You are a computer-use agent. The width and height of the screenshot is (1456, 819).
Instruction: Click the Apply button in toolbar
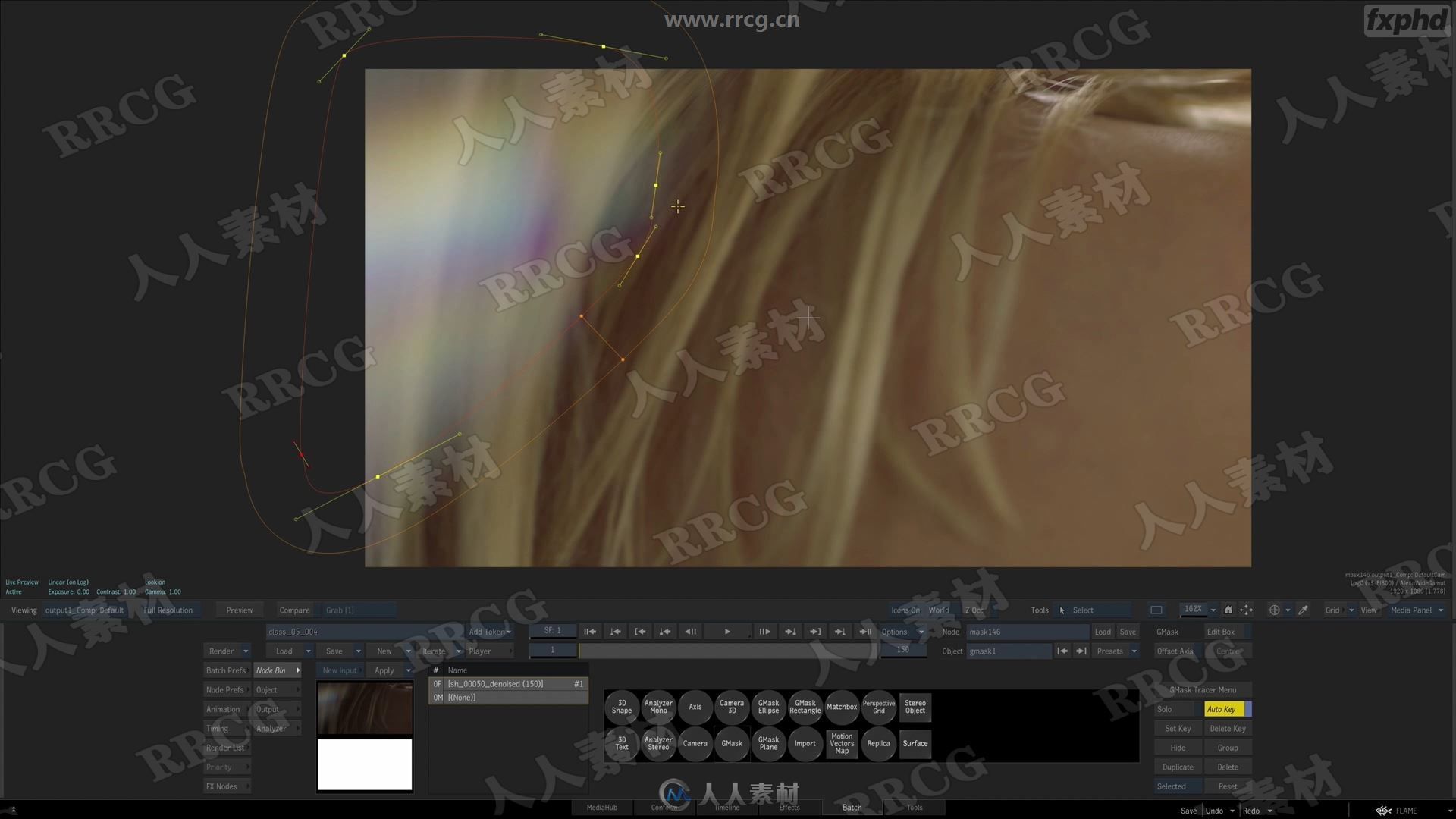(x=383, y=670)
